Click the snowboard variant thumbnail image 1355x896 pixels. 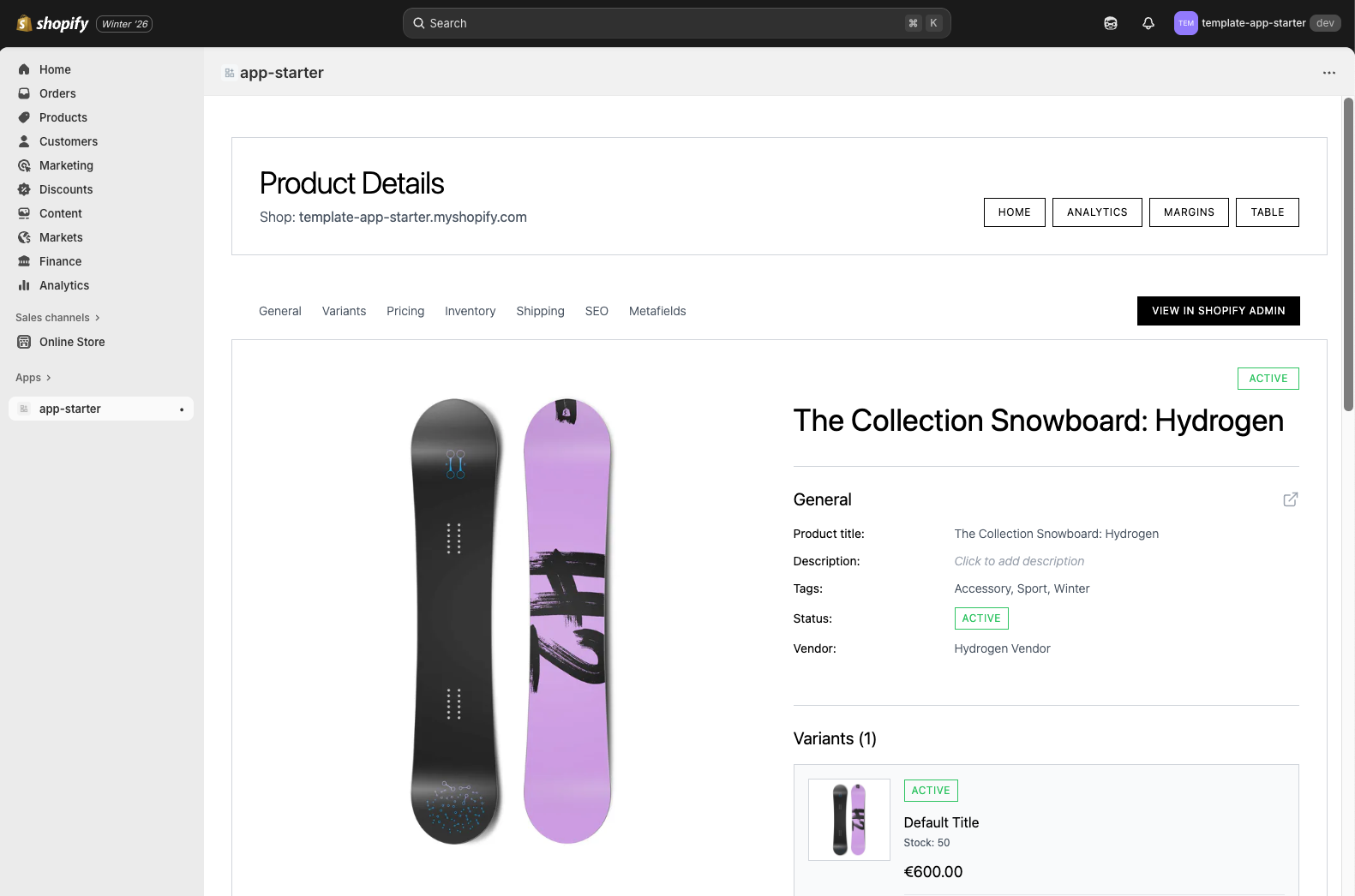tap(848, 820)
